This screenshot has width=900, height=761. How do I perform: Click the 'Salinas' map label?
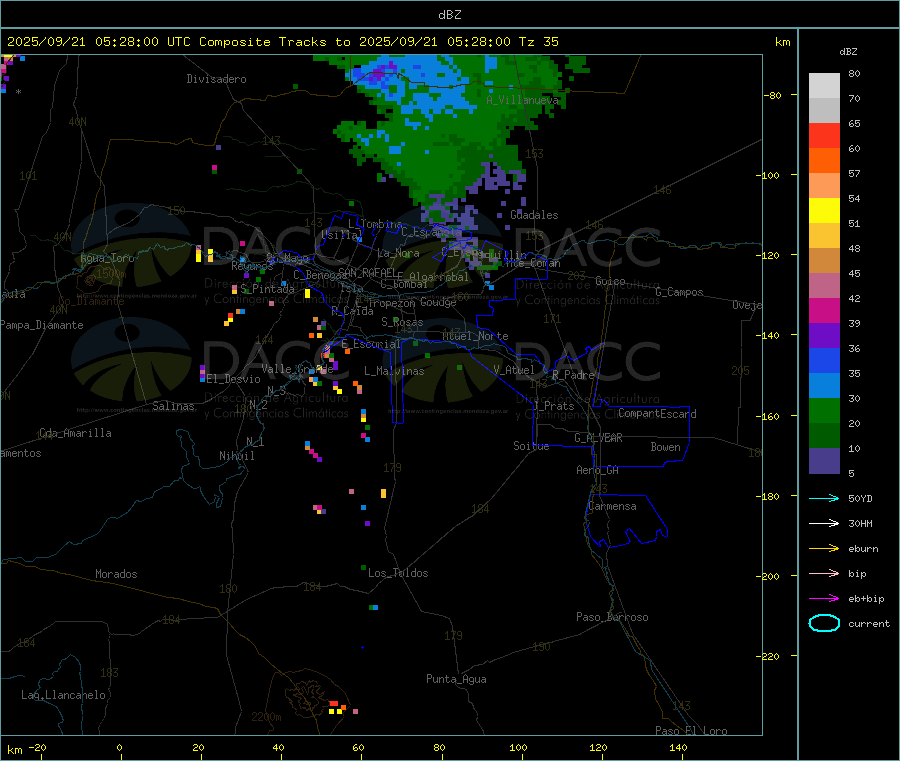(x=173, y=406)
